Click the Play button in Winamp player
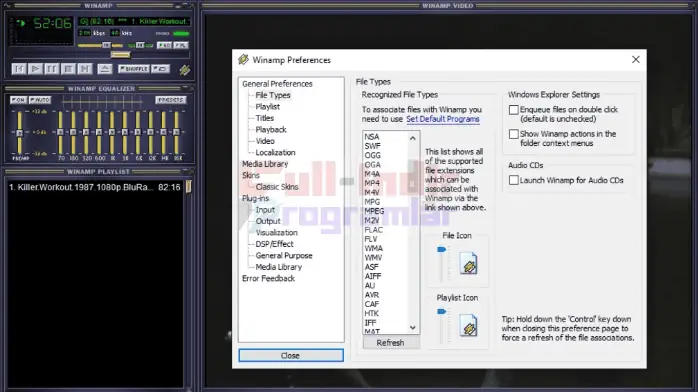698x392 pixels. pyautogui.click(x=35, y=69)
